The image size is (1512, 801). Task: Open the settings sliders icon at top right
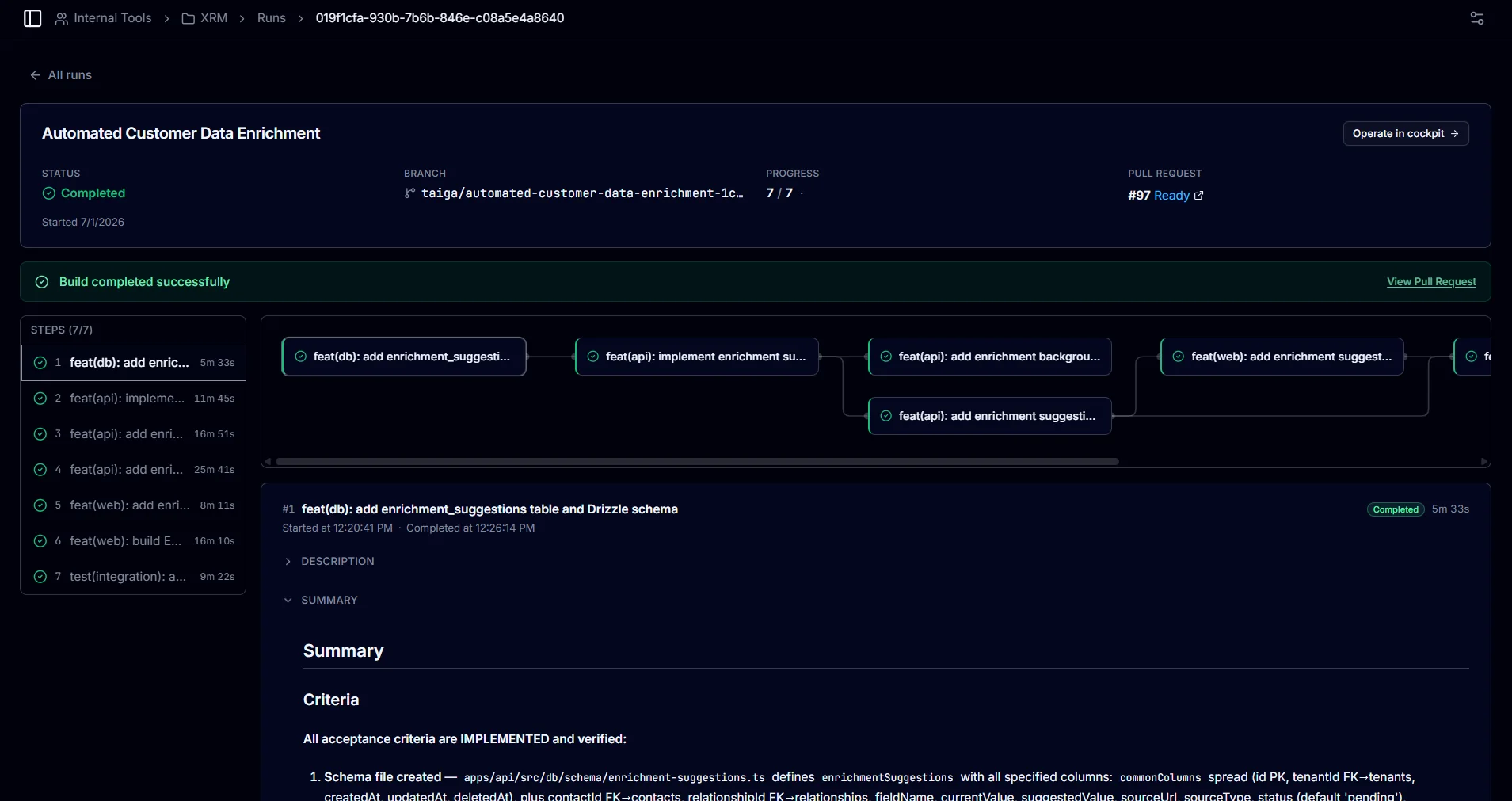tap(1477, 18)
